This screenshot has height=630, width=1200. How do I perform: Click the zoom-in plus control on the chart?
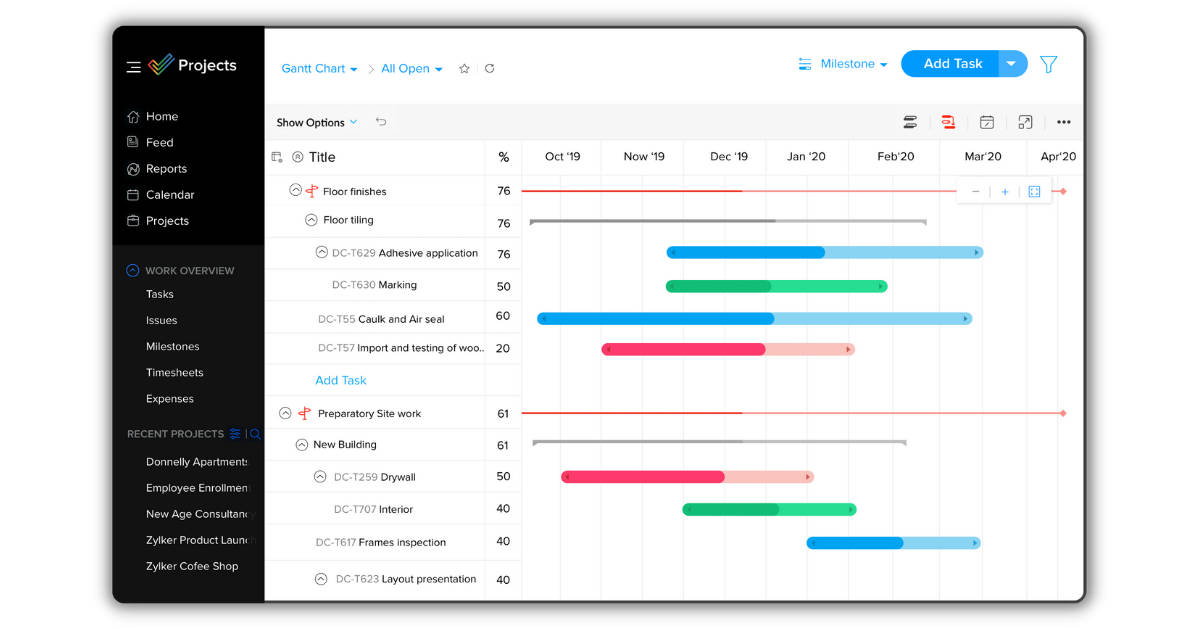click(x=1004, y=190)
